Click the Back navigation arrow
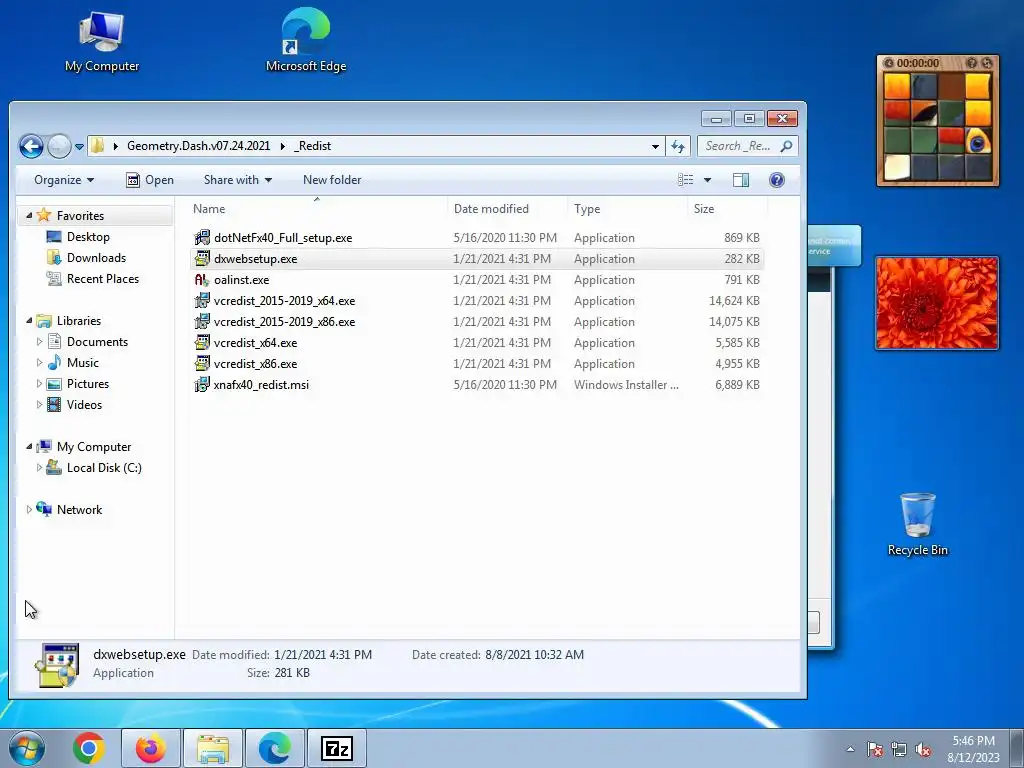This screenshot has width=1024, height=768. tap(31, 146)
